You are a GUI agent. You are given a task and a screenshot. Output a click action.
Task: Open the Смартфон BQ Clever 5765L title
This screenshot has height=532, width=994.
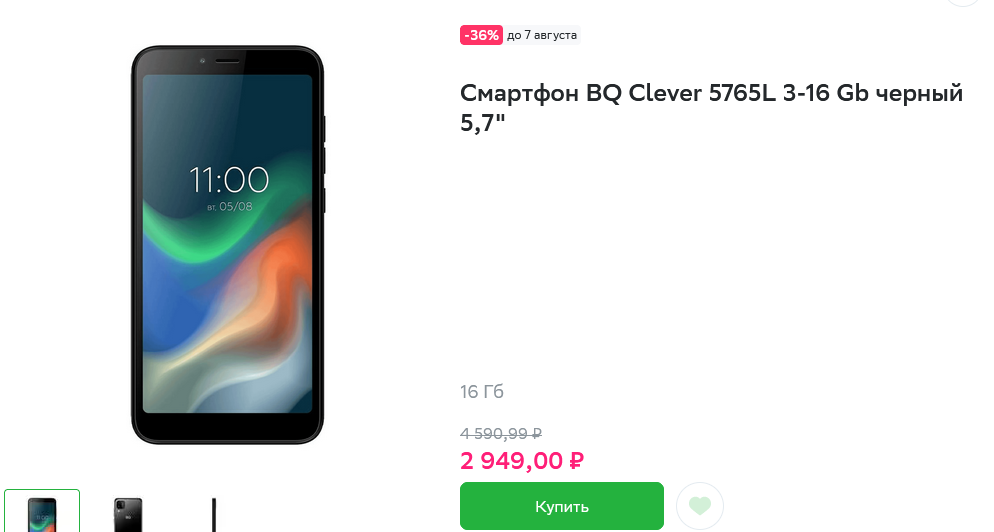(x=711, y=108)
